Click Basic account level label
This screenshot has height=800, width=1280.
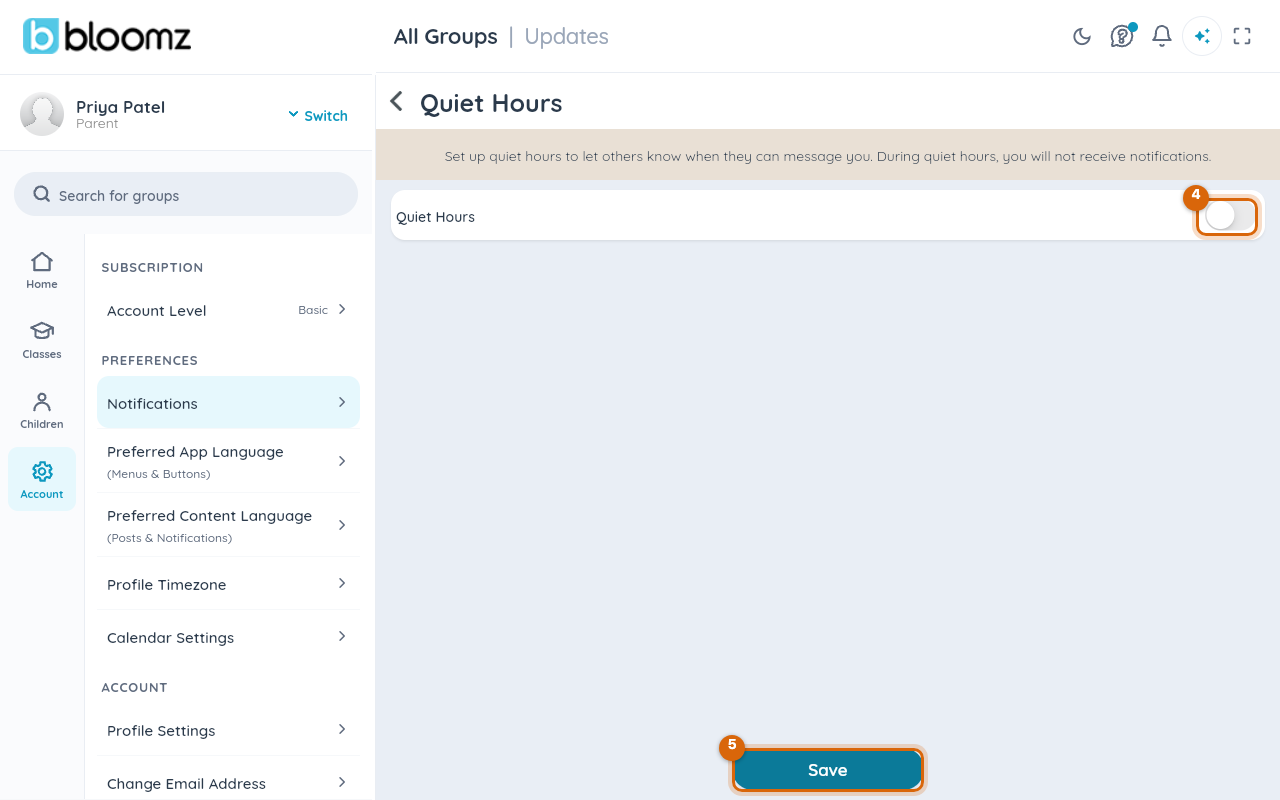click(x=313, y=310)
